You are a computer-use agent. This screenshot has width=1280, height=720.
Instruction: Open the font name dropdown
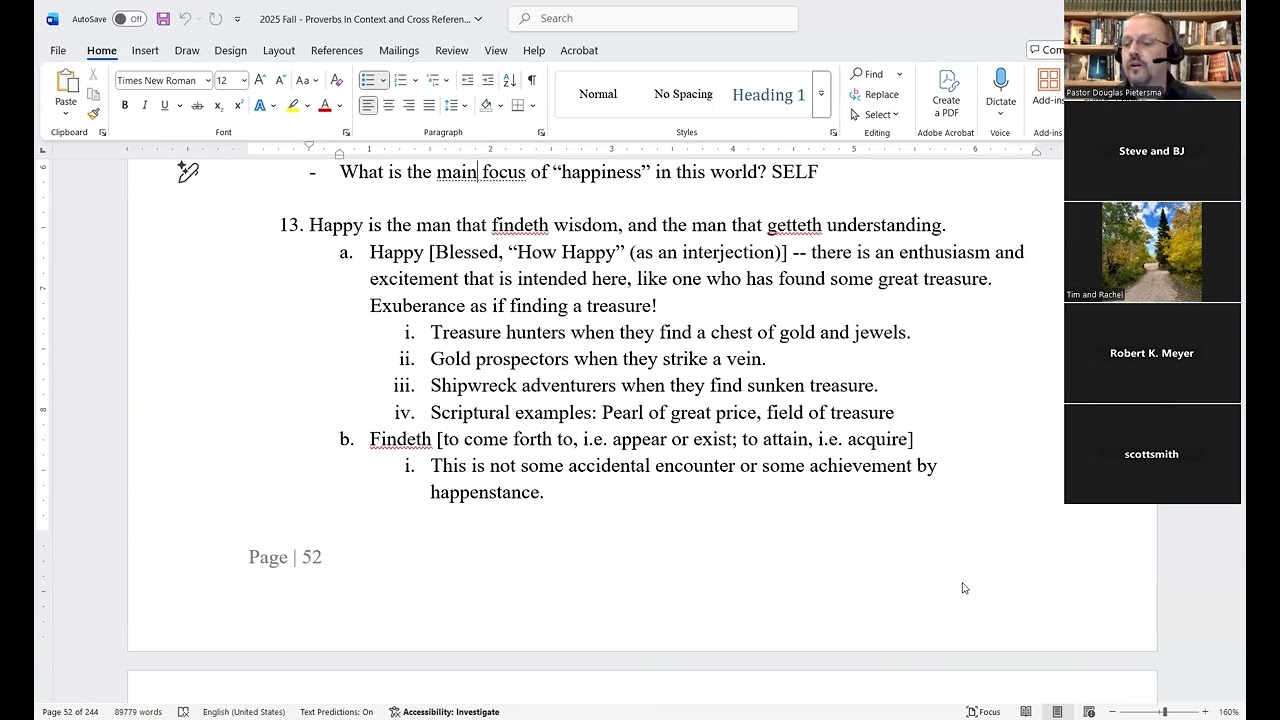(208, 80)
